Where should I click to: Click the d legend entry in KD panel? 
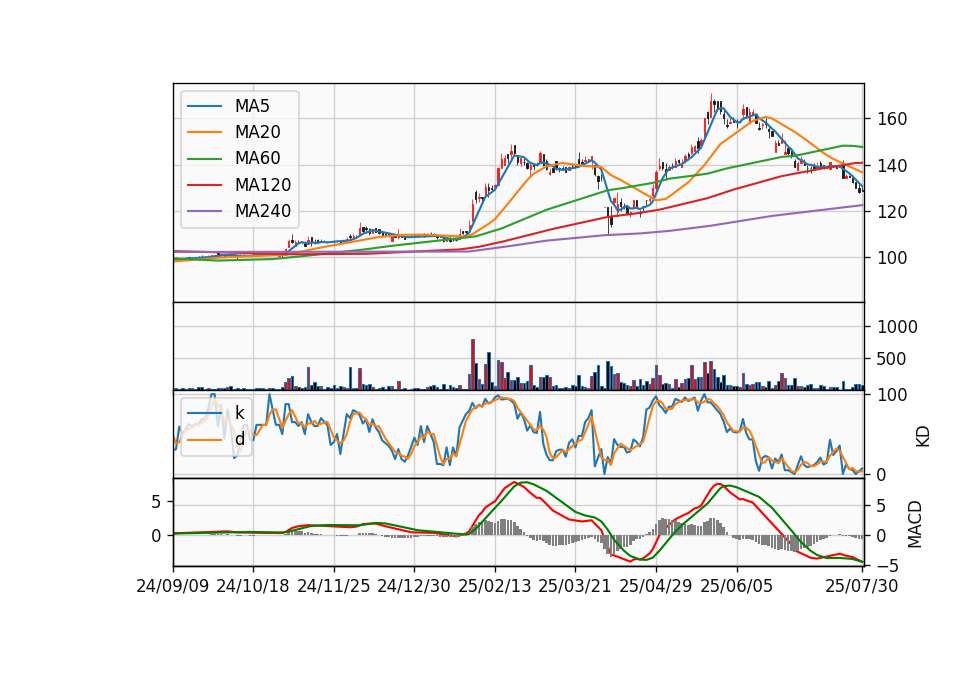pyautogui.click(x=216, y=439)
